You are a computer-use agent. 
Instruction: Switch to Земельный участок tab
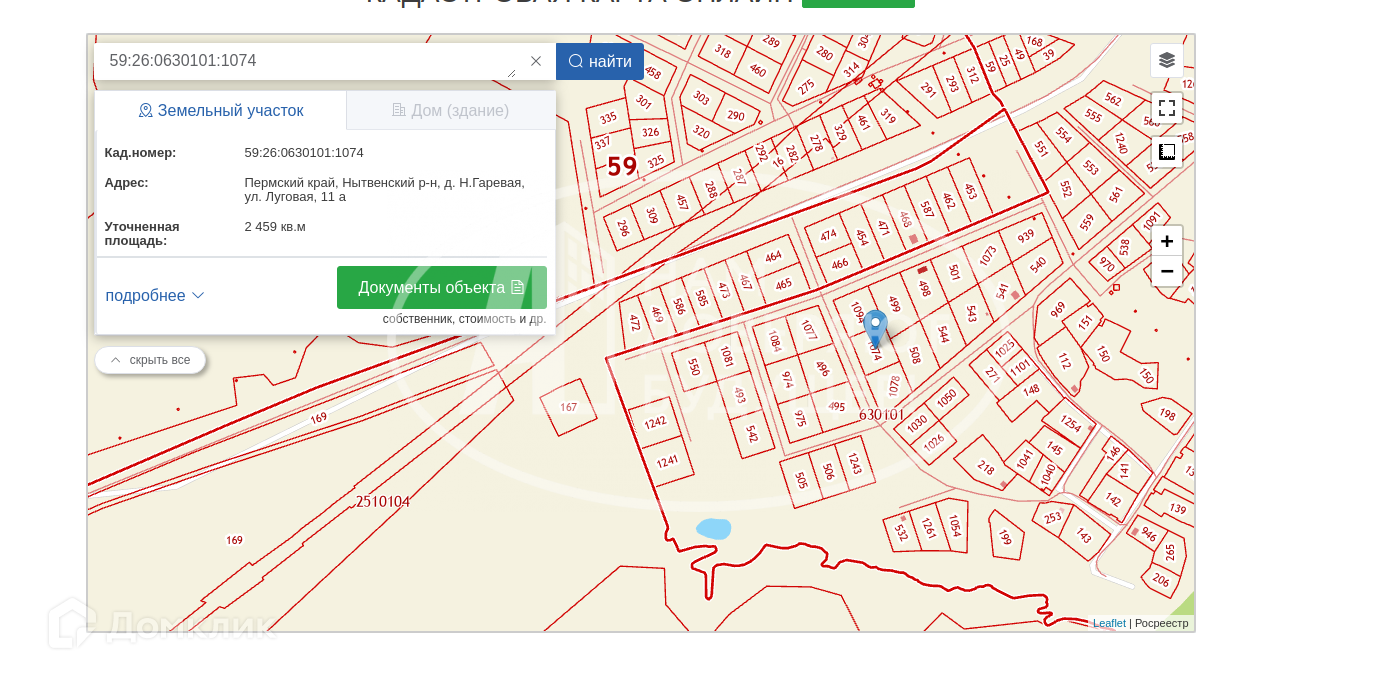pyautogui.click(x=221, y=110)
